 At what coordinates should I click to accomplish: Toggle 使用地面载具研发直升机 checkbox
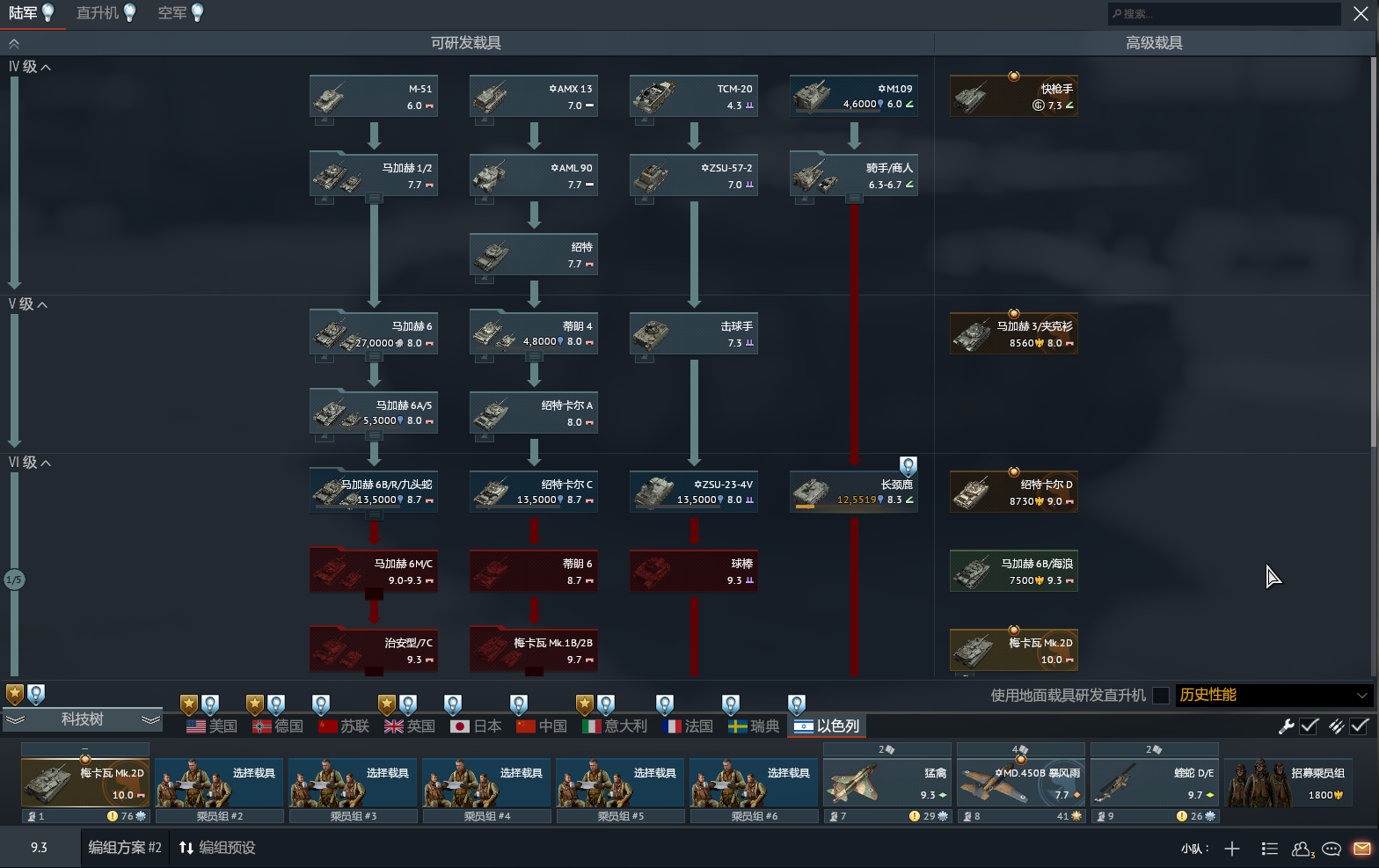click(x=1161, y=696)
